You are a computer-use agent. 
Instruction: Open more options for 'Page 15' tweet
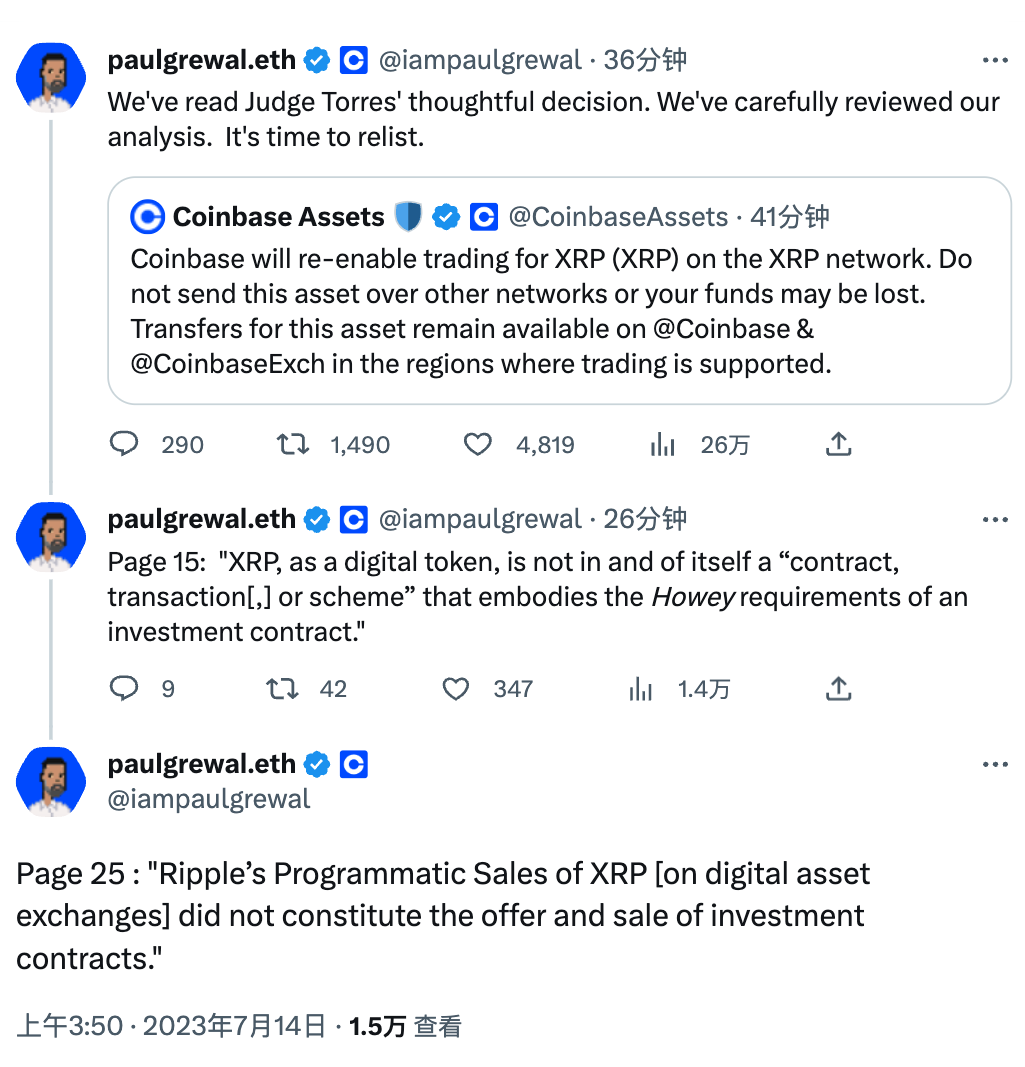point(995,520)
